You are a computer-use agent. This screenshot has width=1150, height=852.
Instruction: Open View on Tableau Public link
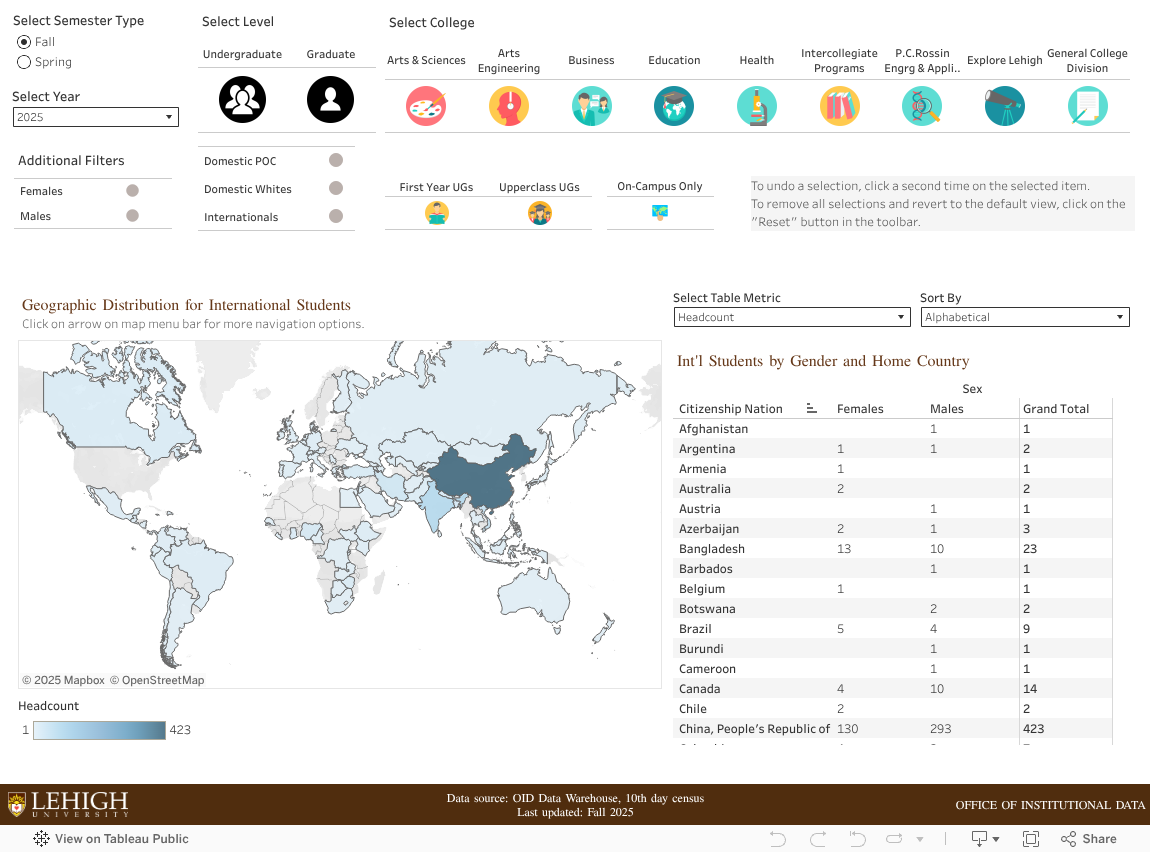[111, 839]
